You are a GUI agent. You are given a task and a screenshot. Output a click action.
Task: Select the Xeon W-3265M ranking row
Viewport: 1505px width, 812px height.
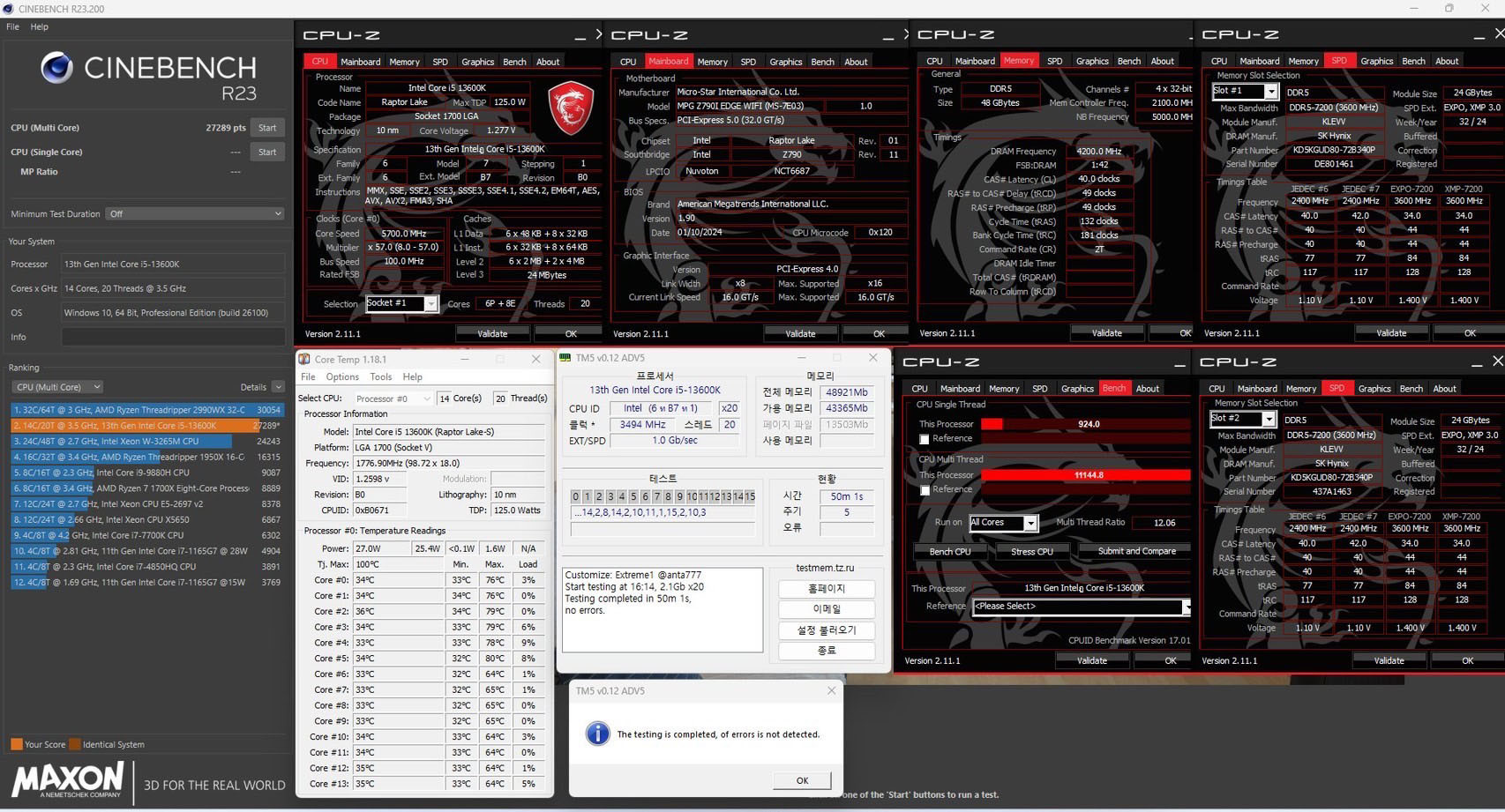point(147,441)
